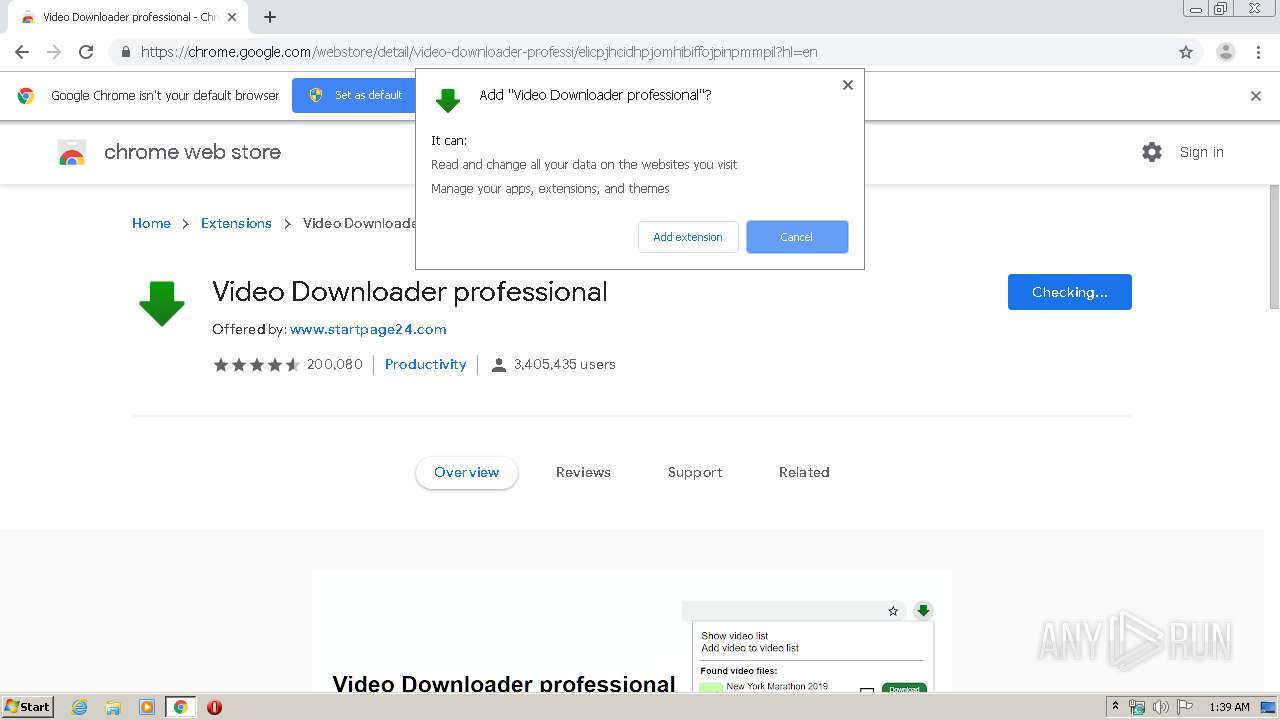The height and width of the screenshot is (720, 1280).
Task: Open the Extensions breadcrumb link
Action: click(x=236, y=223)
